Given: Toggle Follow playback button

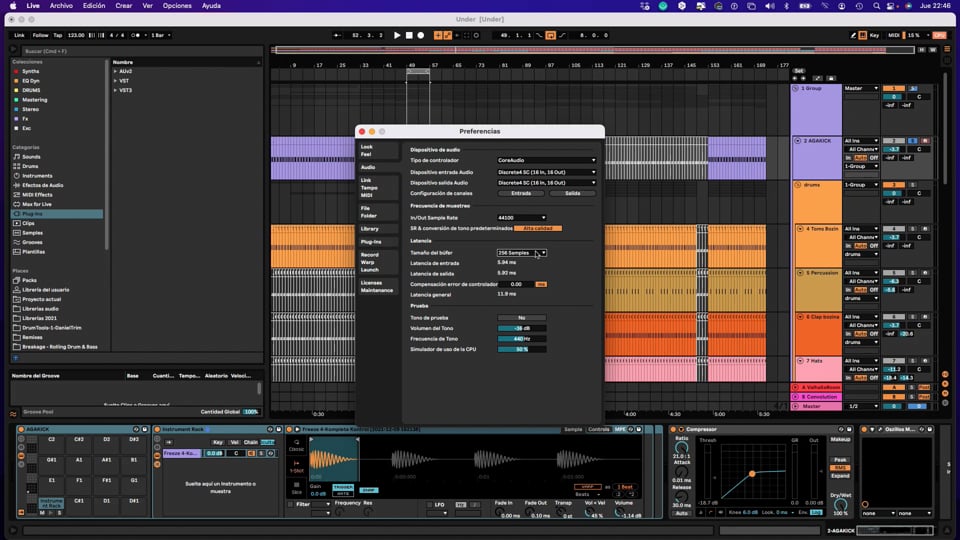Looking at the screenshot, I should tap(40, 36).
